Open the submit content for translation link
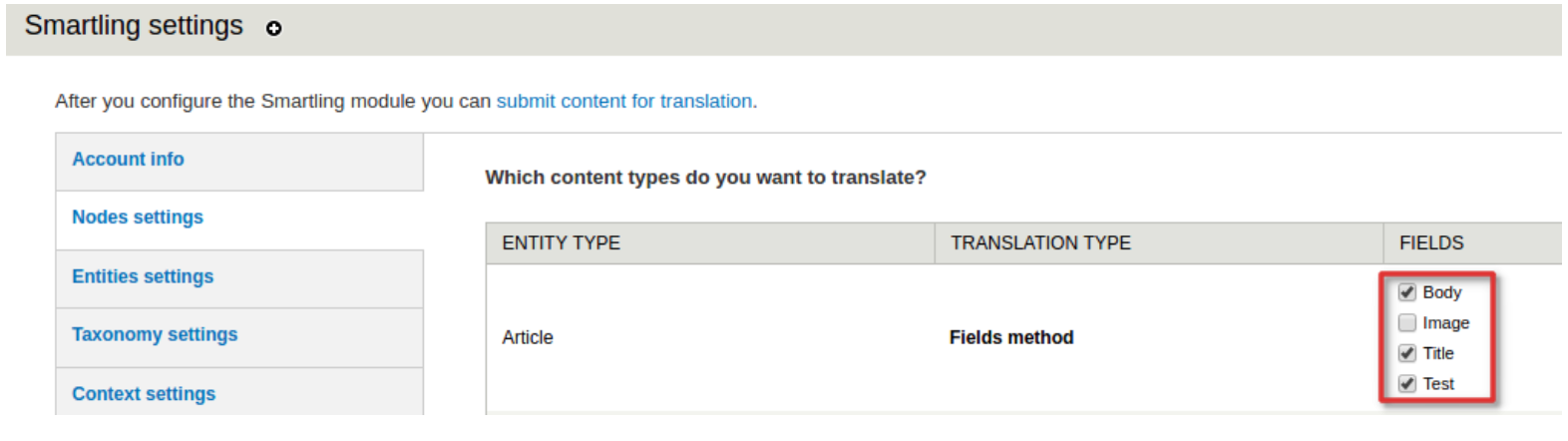 pos(623,101)
